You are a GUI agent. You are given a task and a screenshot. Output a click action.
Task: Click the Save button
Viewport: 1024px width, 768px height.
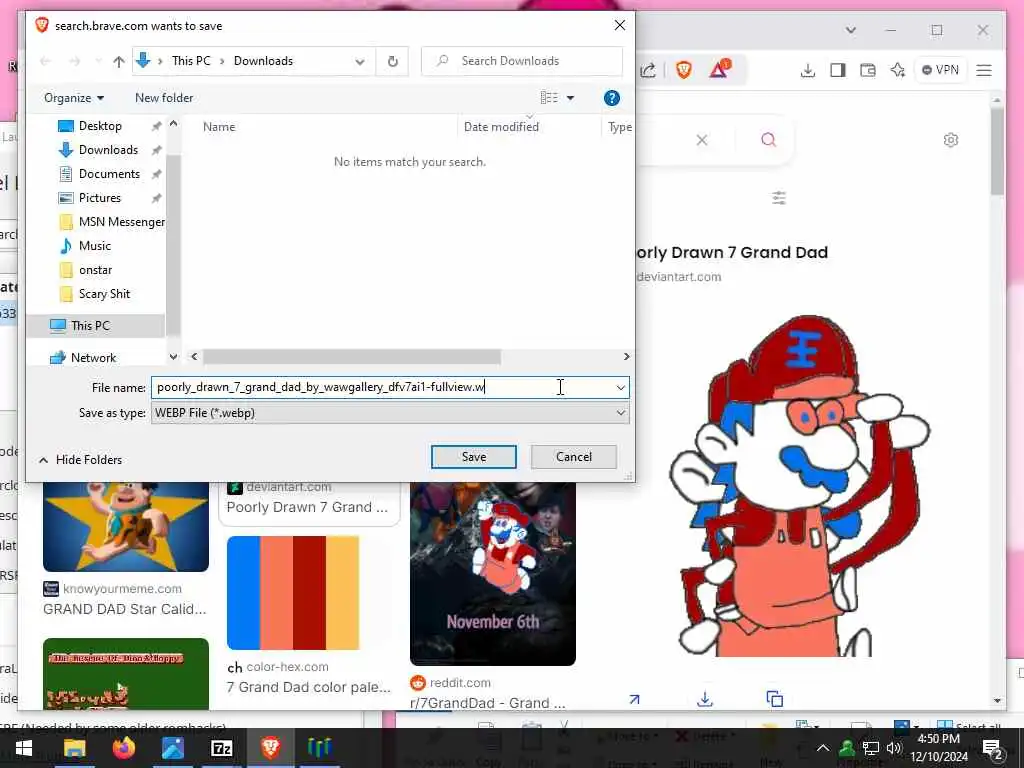(x=473, y=457)
